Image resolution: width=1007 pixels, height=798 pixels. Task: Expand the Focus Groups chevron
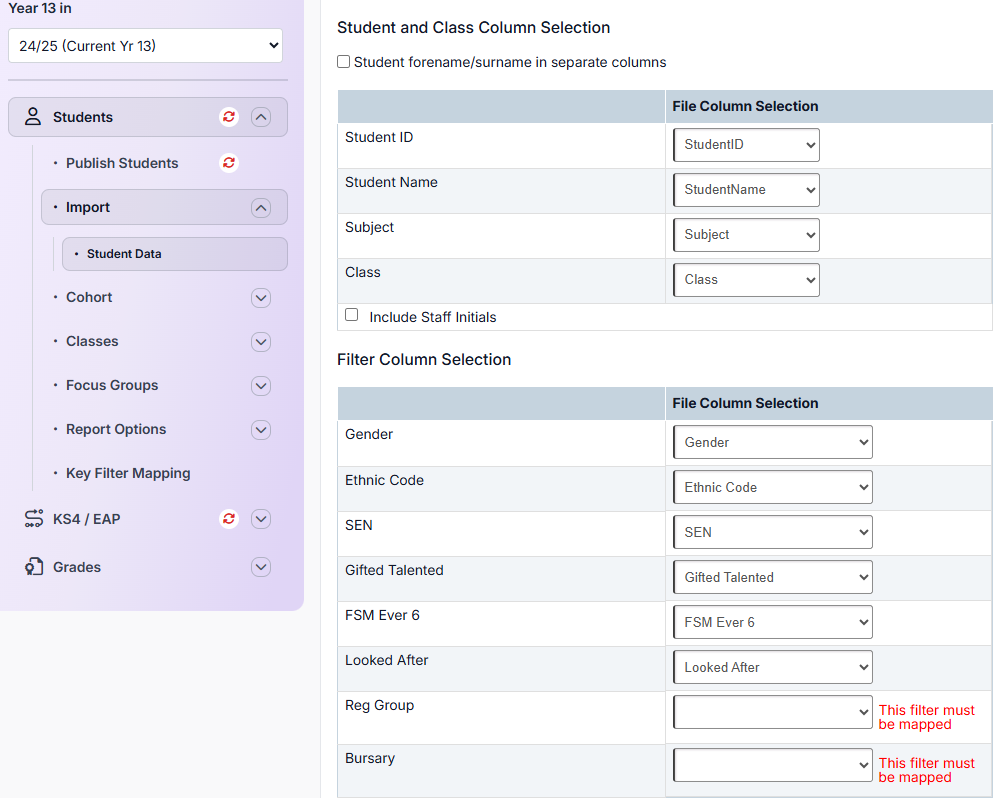point(261,386)
